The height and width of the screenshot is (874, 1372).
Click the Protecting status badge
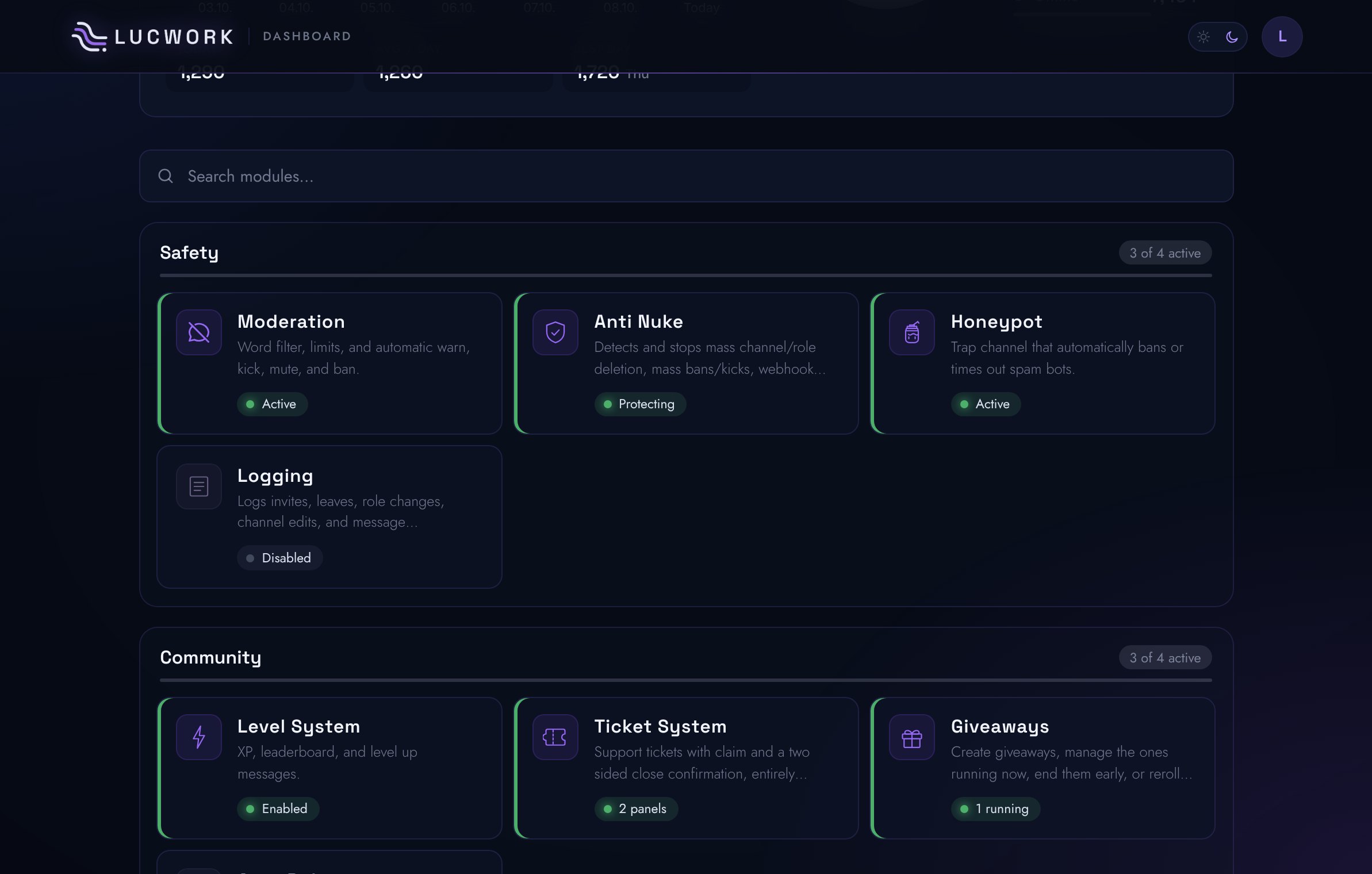pos(640,404)
